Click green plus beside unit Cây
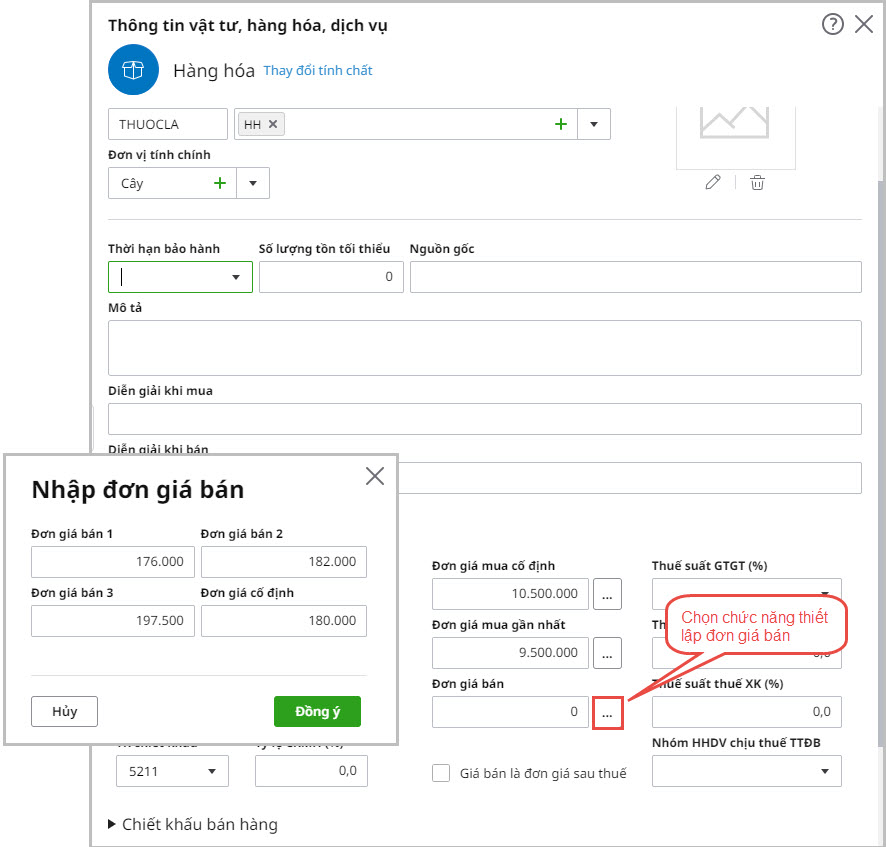 [220, 183]
